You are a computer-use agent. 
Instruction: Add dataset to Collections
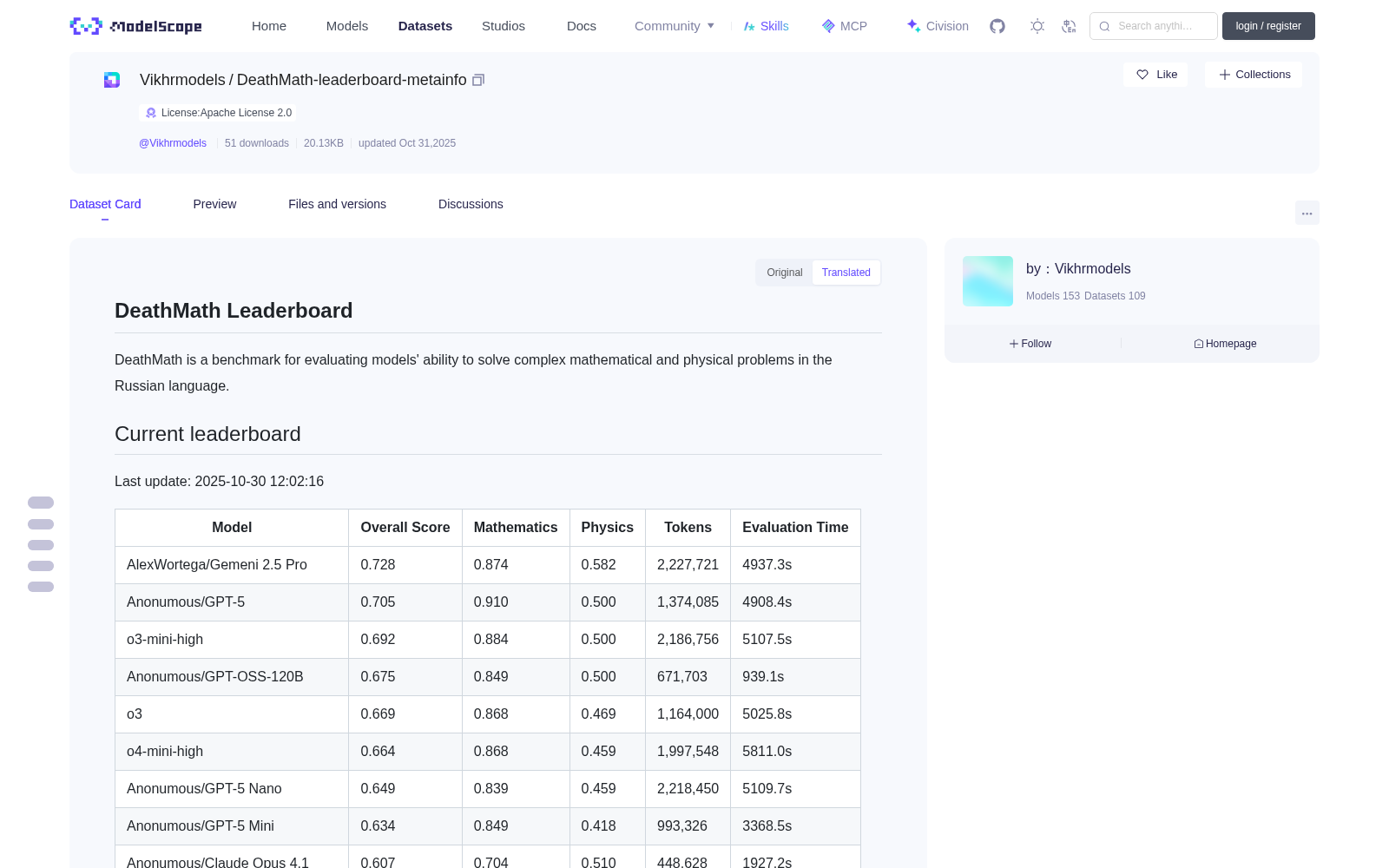(x=1254, y=75)
